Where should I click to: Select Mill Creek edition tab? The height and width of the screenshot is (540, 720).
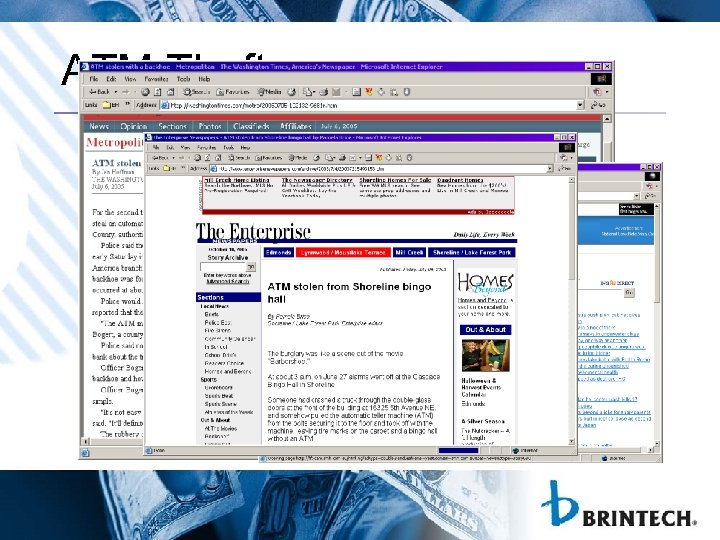point(409,253)
